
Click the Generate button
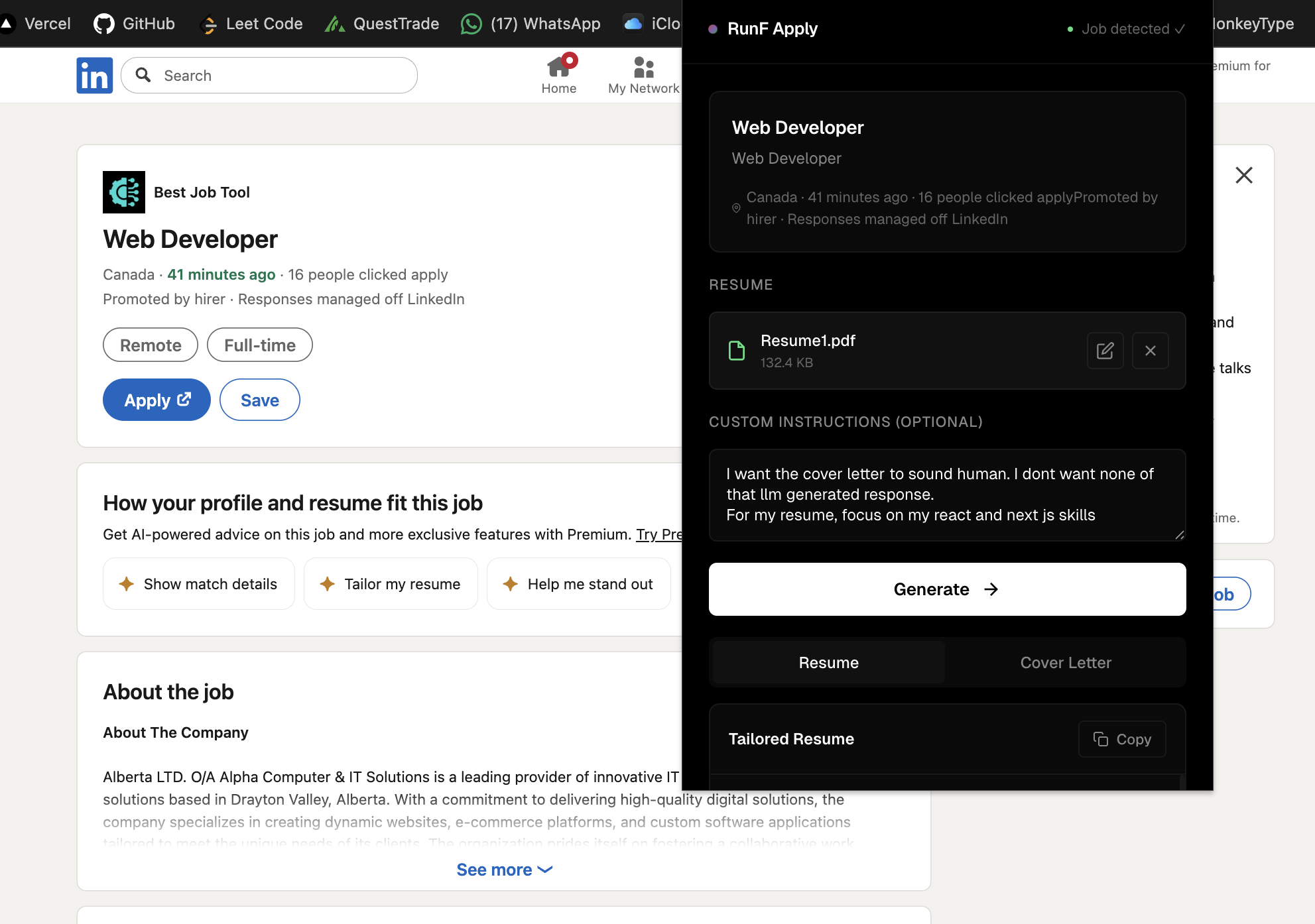[947, 589]
